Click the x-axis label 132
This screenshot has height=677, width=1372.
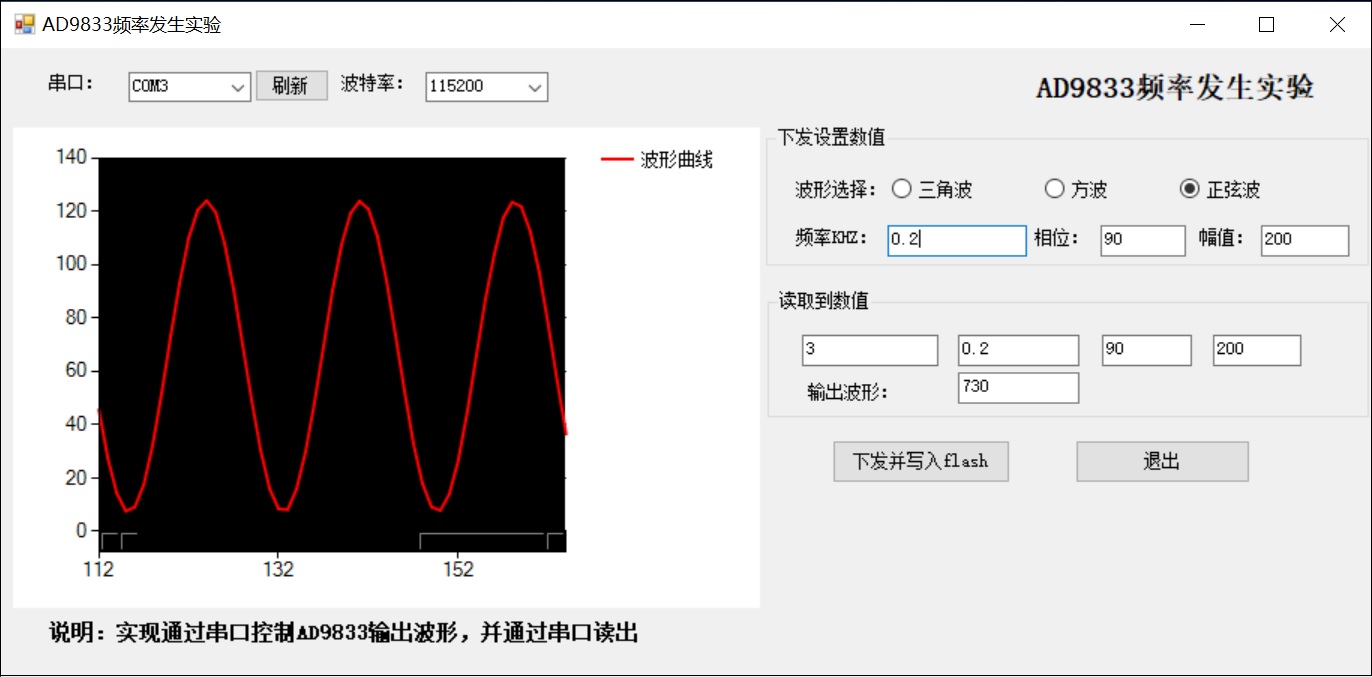tap(278, 570)
